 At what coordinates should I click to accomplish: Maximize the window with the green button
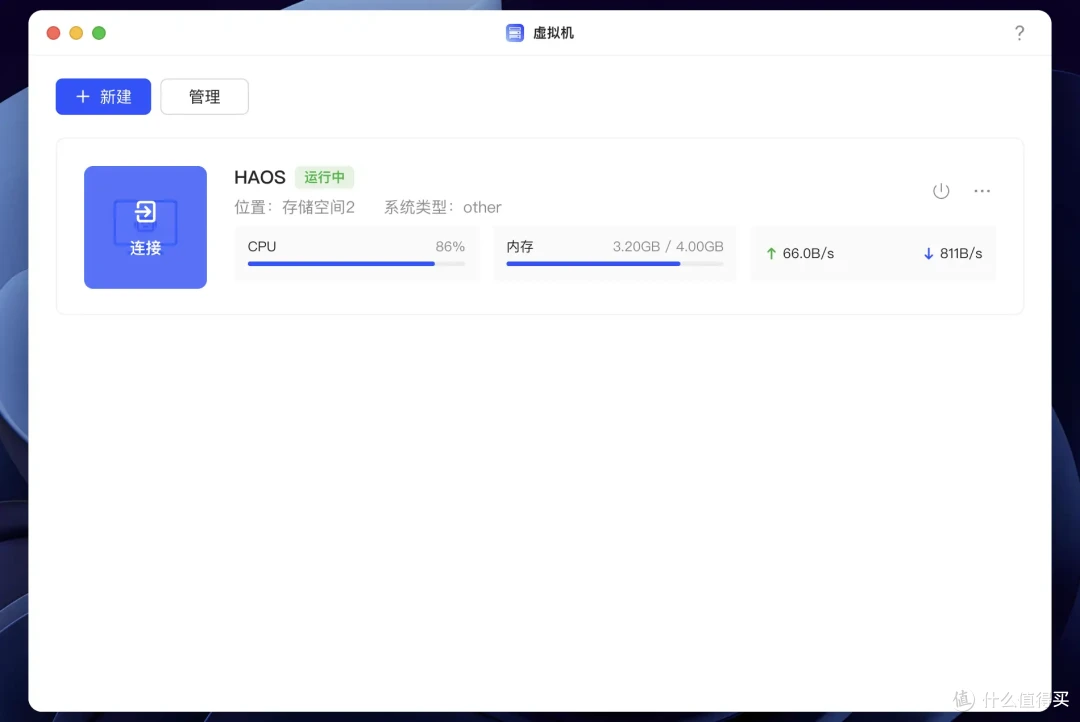[98, 33]
